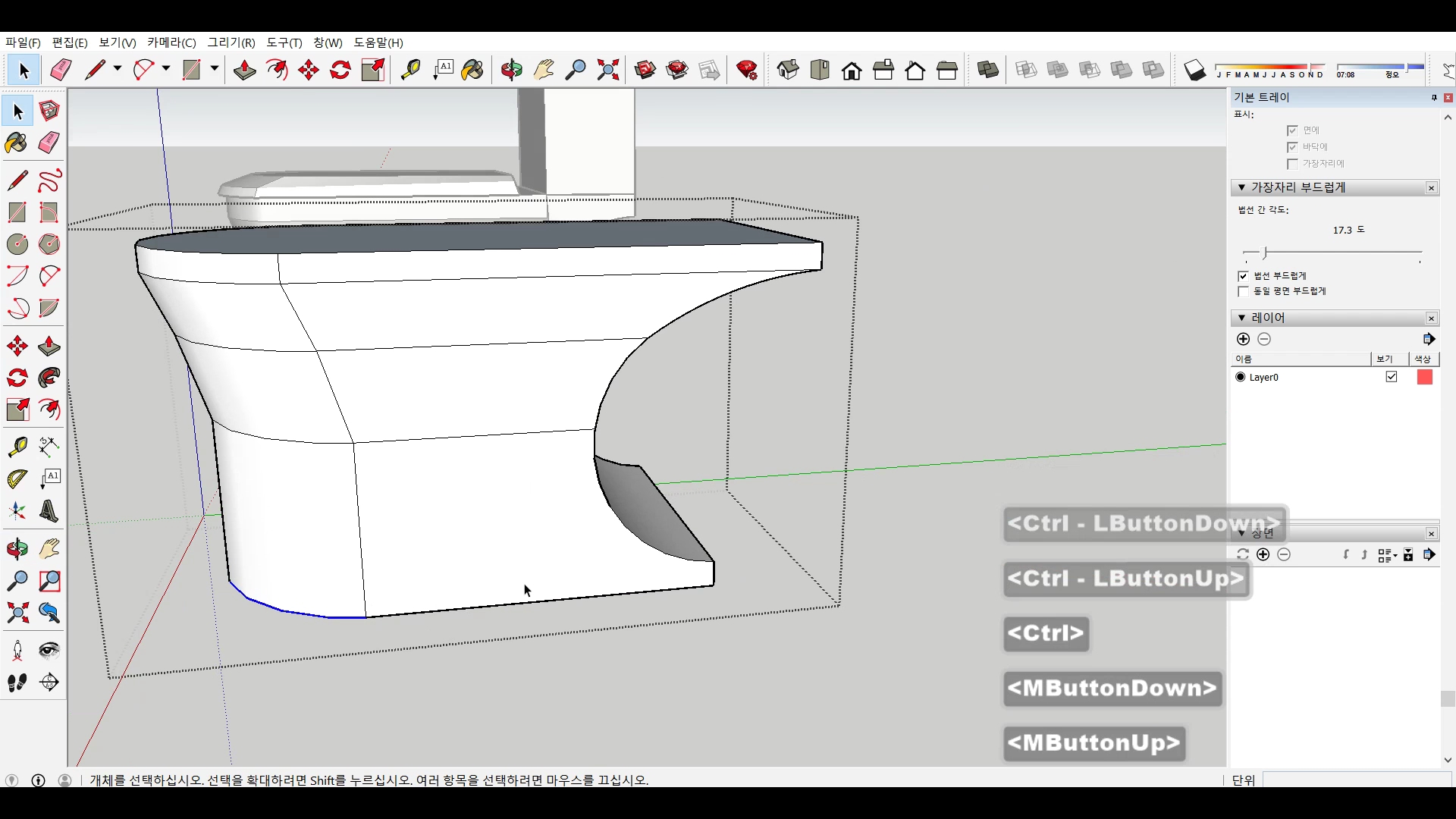Open the dropdown arrow beside the Line tool
This screenshot has width=1456, height=819.
click(118, 69)
